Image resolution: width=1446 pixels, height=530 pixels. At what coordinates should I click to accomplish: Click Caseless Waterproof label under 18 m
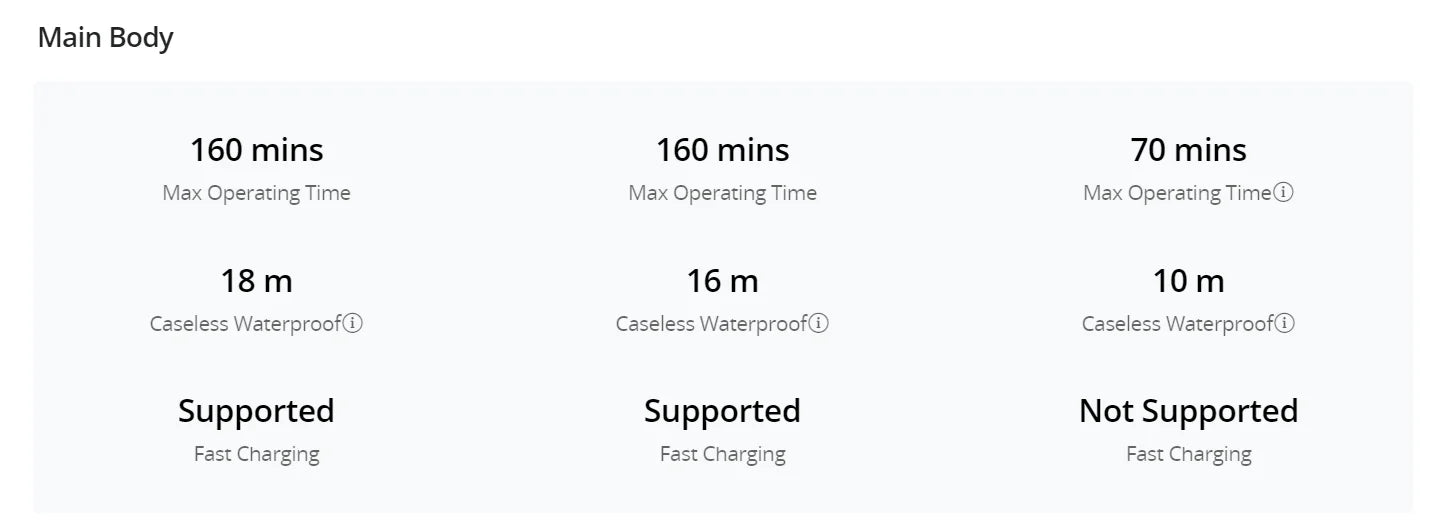[246, 324]
